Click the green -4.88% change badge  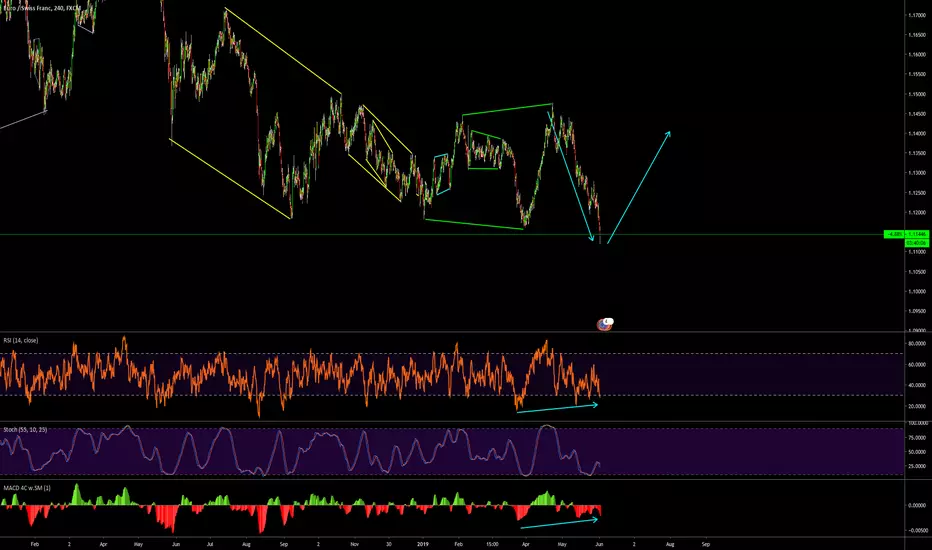coord(895,234)
